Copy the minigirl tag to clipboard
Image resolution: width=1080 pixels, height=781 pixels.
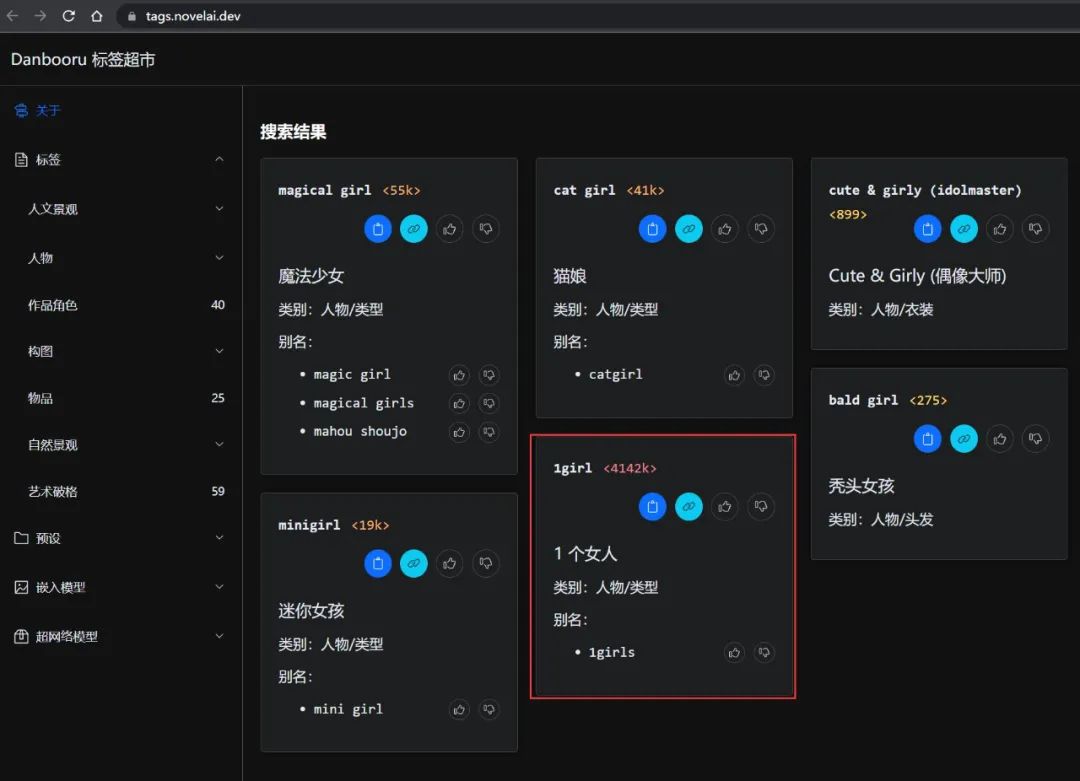coord(377,563)
